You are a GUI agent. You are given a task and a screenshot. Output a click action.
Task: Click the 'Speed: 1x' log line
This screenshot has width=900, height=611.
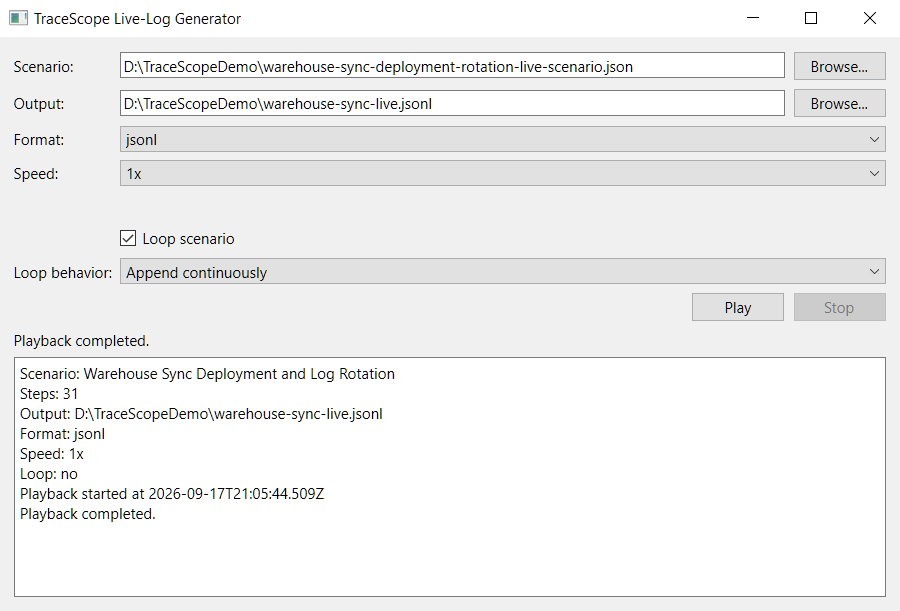pos(52,454)
